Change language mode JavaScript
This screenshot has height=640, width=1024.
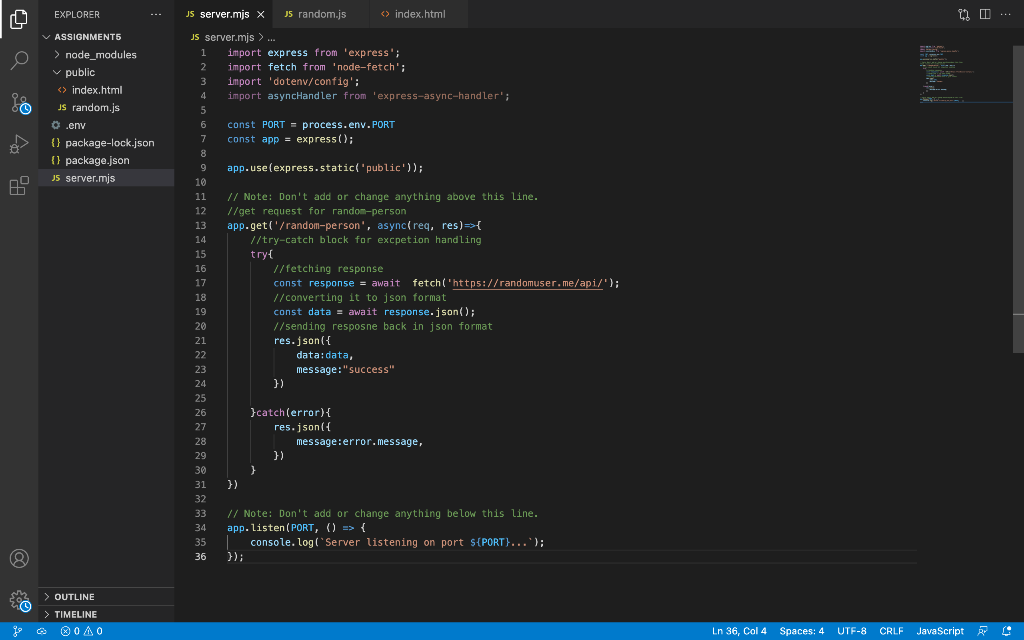(x=940, y=631)
